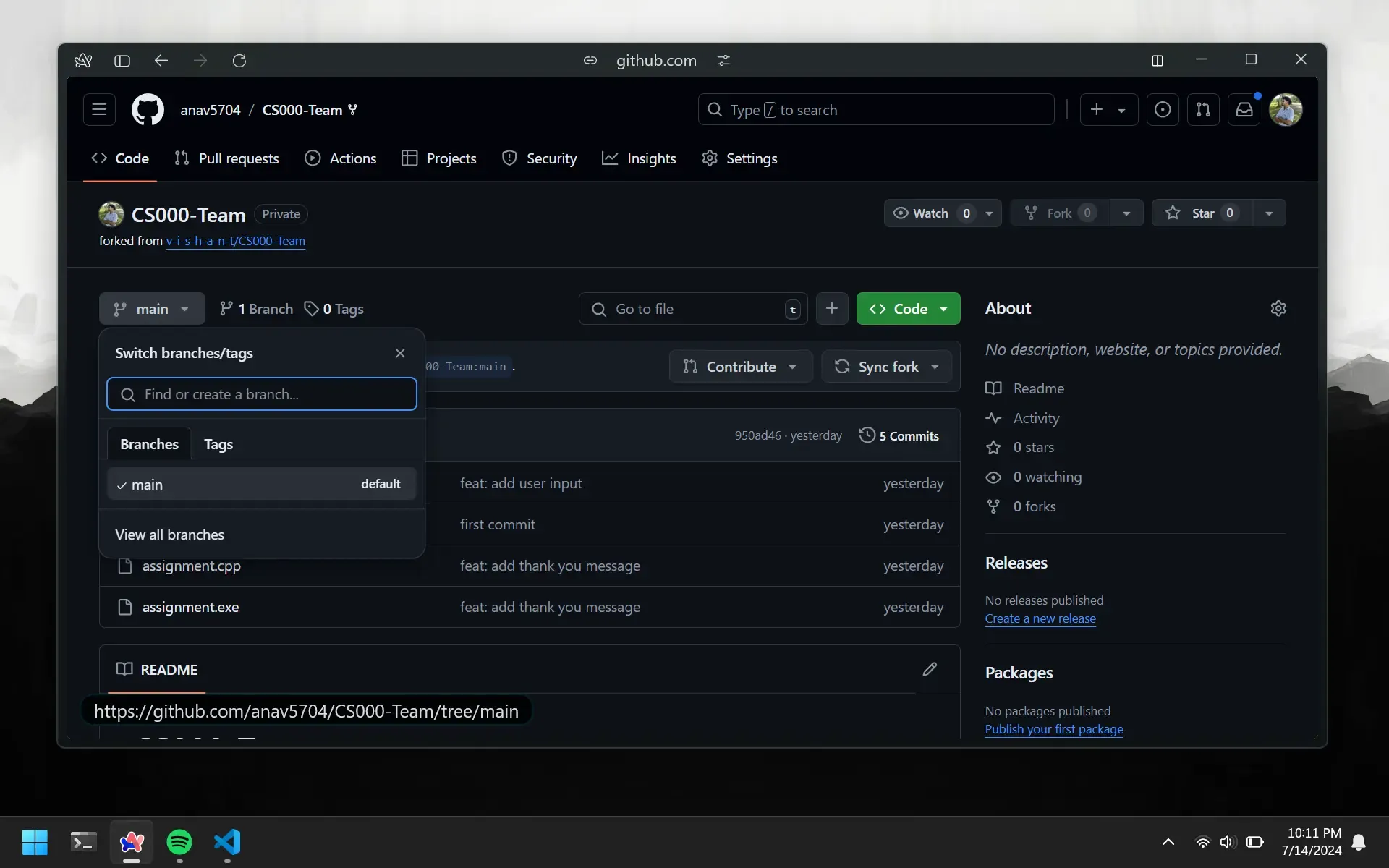Viewport: 1389px width, 868px height.
Task: Open the Security tab
Action: pos(540,158)
